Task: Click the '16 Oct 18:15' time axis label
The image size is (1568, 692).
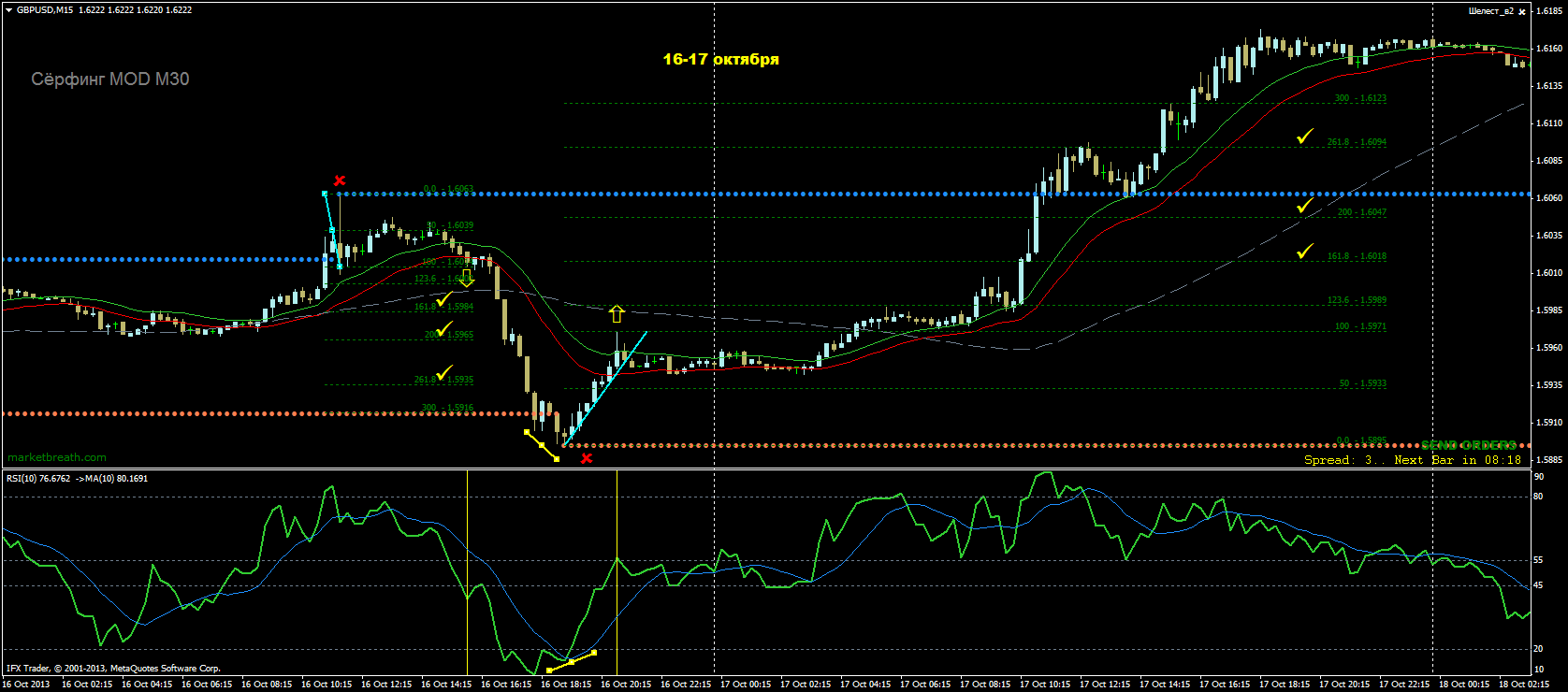Action: 566,685
